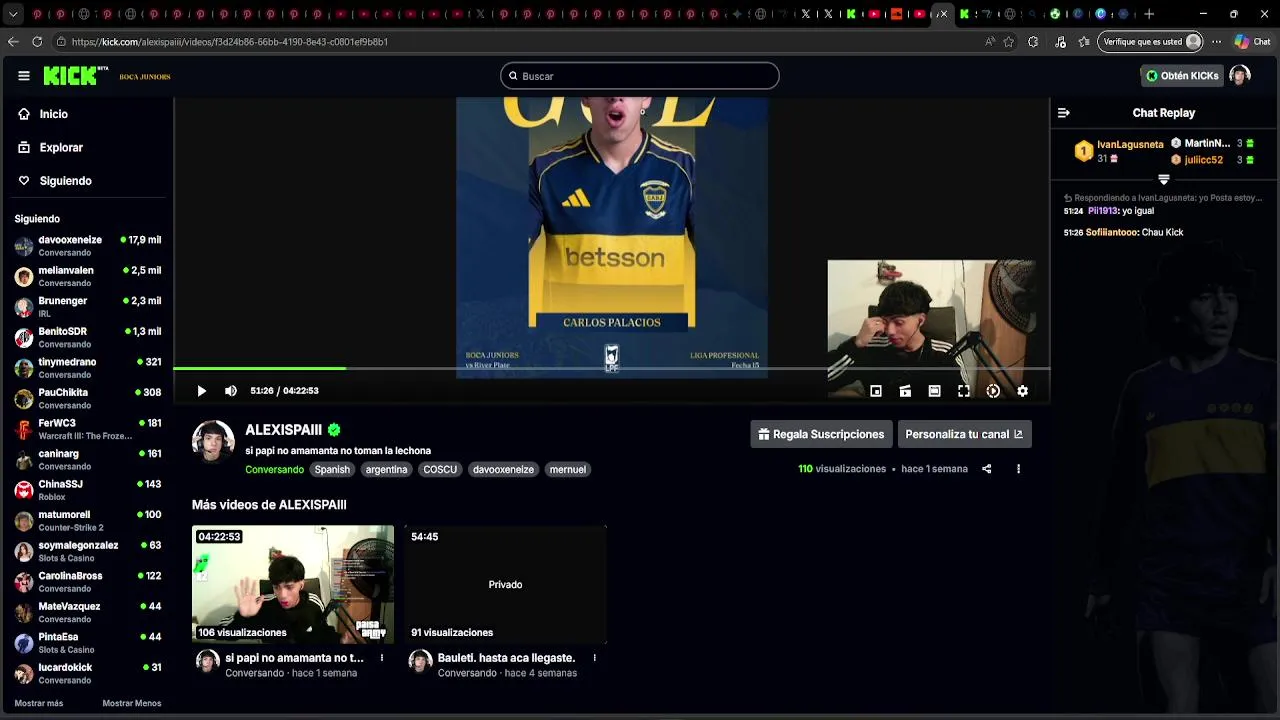
Task: Play the video
Action: 201,391
